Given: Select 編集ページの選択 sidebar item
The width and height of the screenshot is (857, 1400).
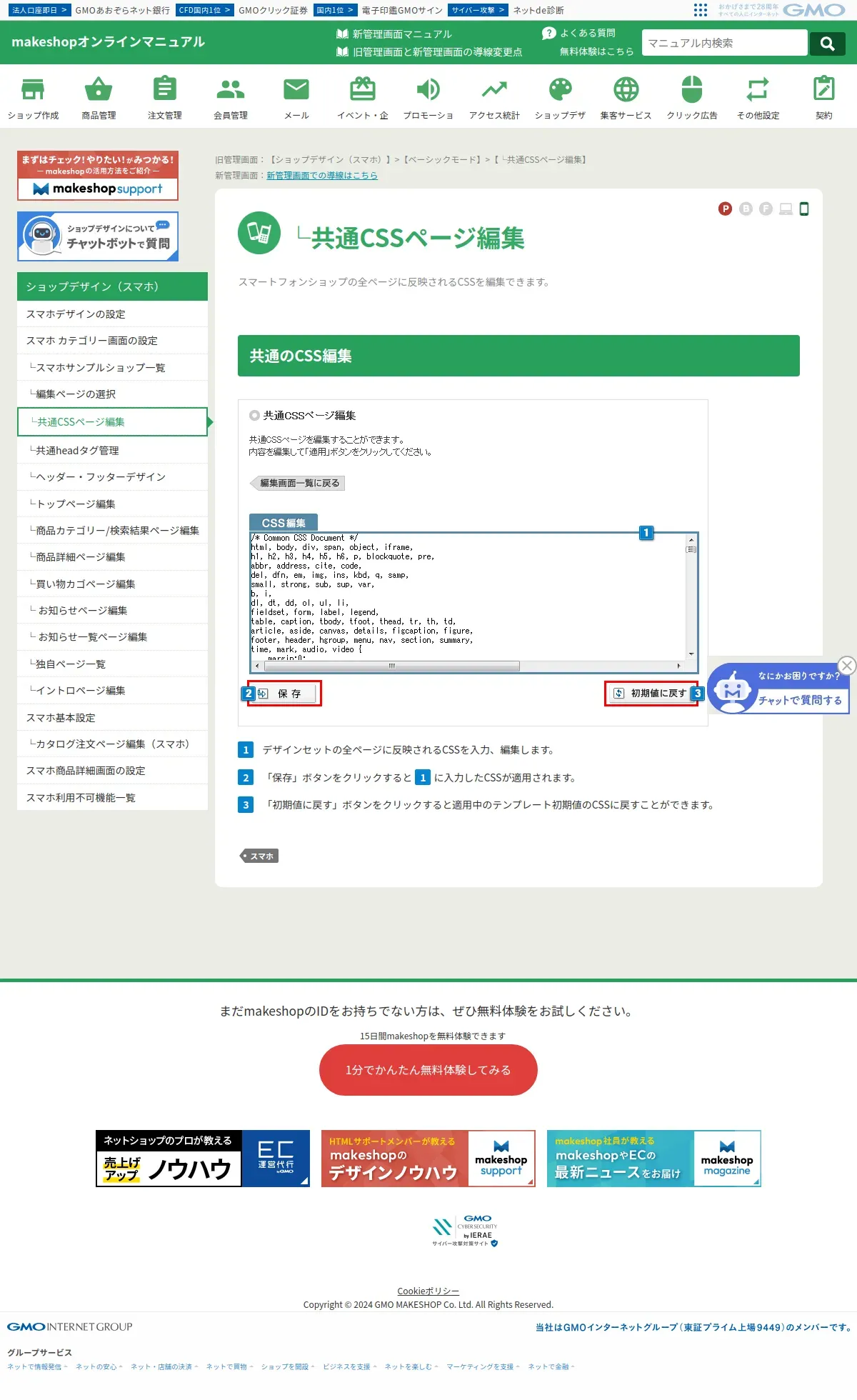Looking at the screenshot, I should tap(112, 394).
